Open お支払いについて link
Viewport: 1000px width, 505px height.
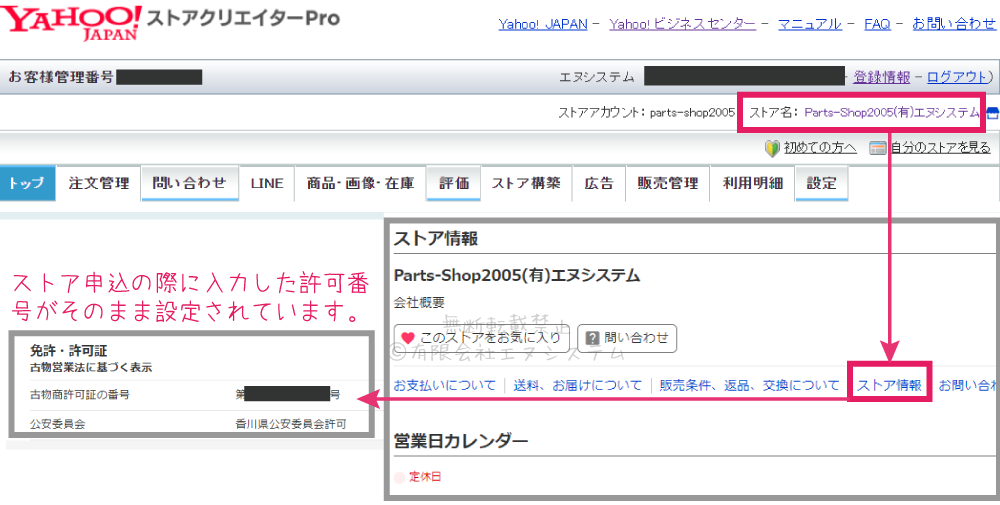point(445,385)
